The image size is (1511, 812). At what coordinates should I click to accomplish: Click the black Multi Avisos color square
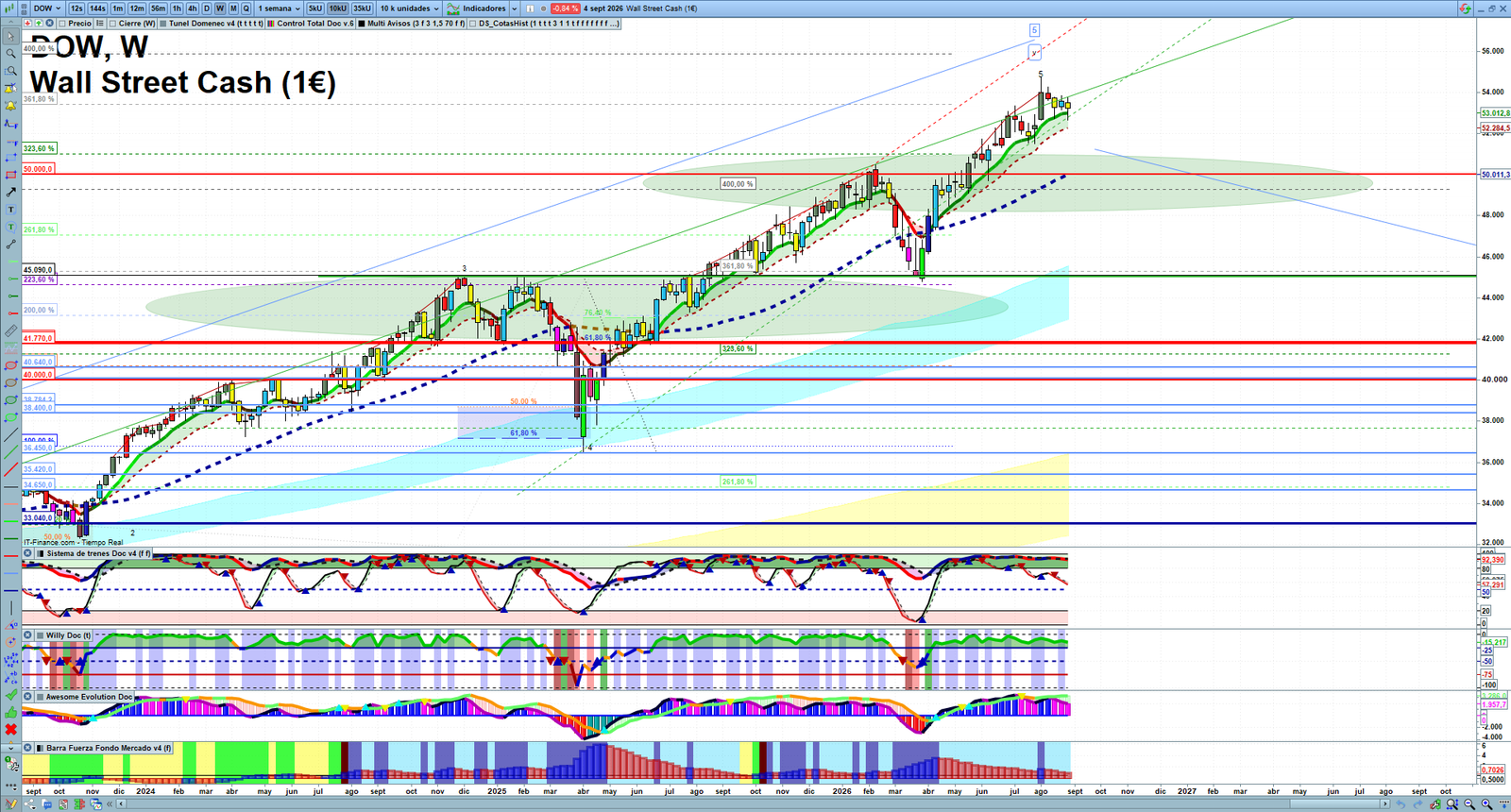click(362, 23)
